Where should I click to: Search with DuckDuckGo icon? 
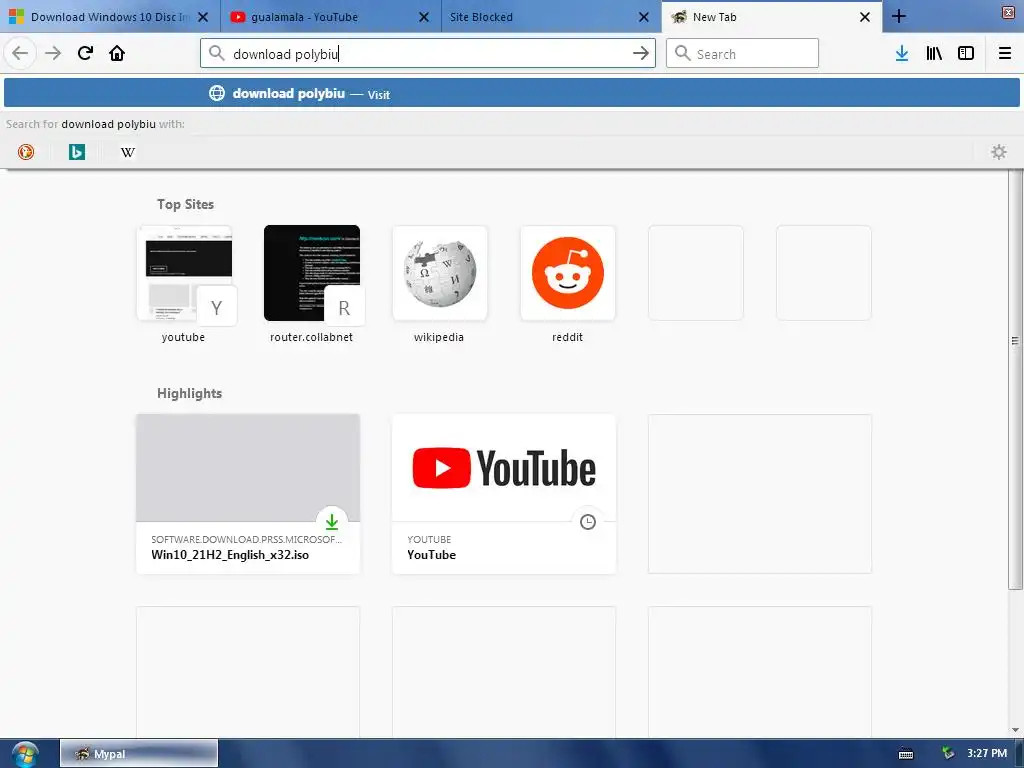[x=25, y=152]
